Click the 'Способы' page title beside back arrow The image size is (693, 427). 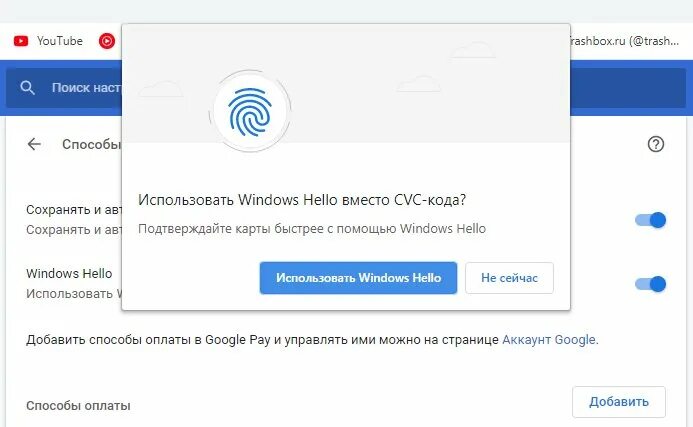[91, 144]
